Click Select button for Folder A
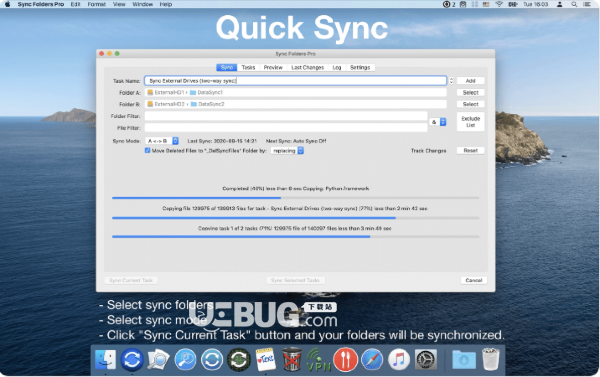600x377 pixels. click(471, 93)
